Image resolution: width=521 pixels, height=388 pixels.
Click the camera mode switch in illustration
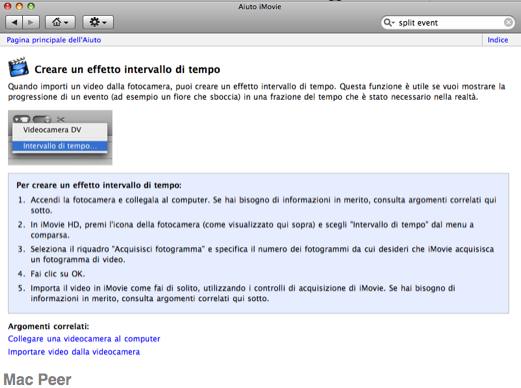pyautogui.click(x=22, y=119)
